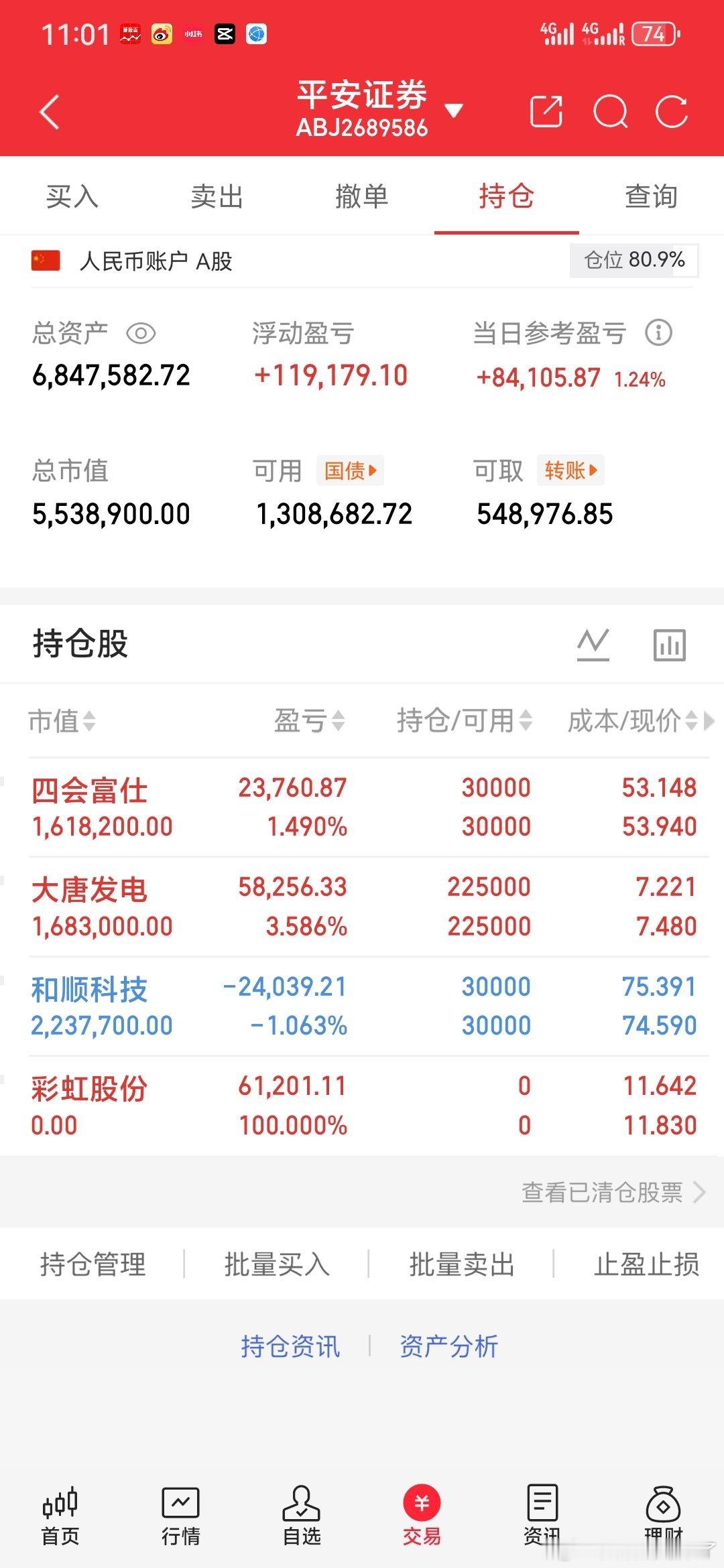Tap the 人民币账户 A股 label
Viewport: 724px width, 1568px height.
coord(156,261)
